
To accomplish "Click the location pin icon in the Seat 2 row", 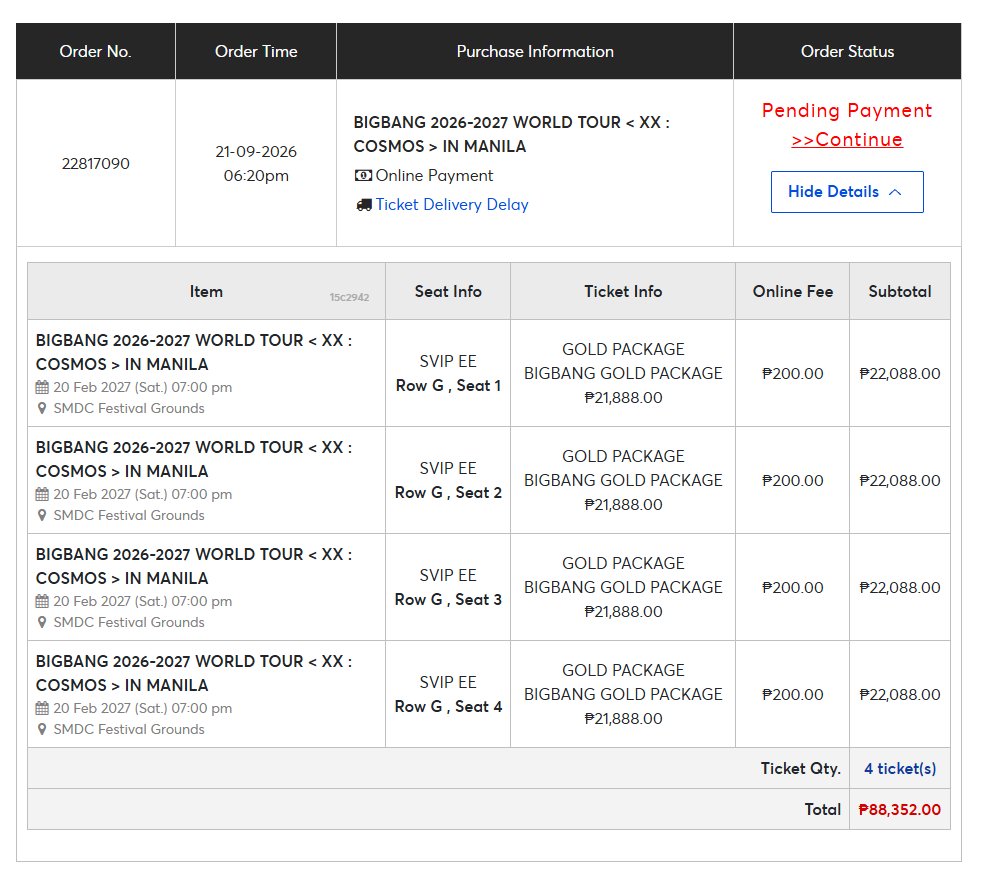I will coord(42,516).
